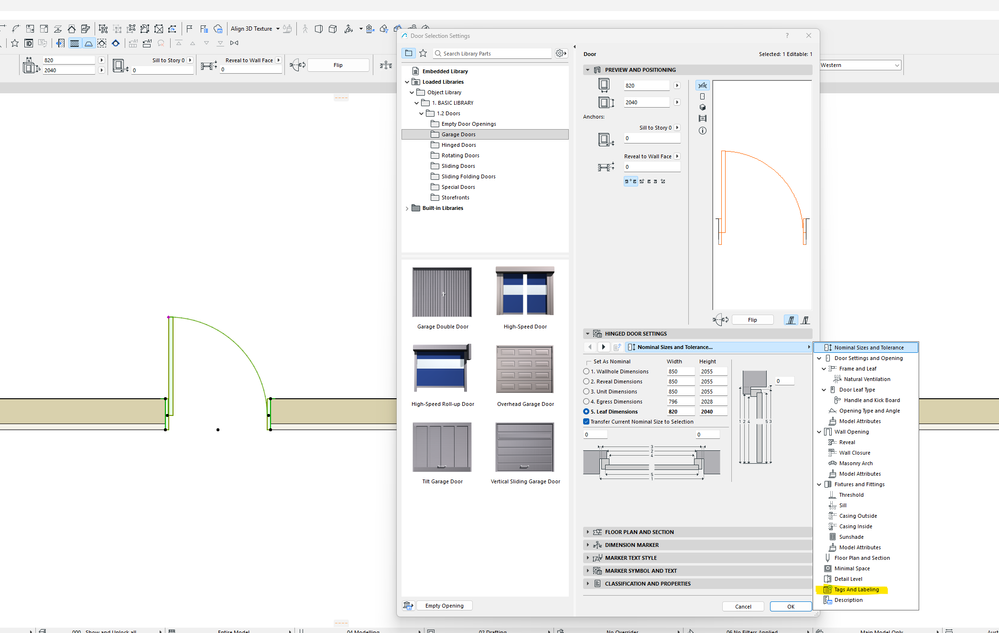Collapse the Preview and Positioning panel
999x633 pixels.
tap(587, 70)
